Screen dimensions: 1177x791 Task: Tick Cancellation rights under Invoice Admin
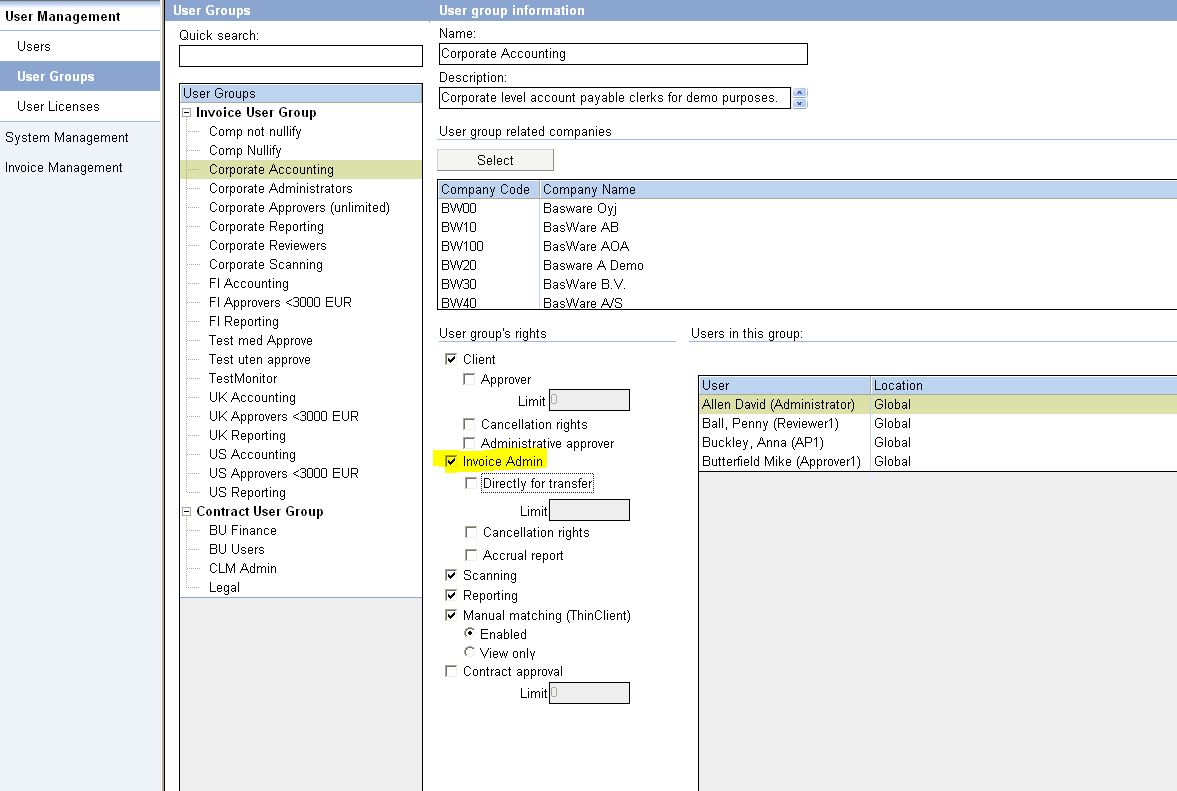coord(471,532)
